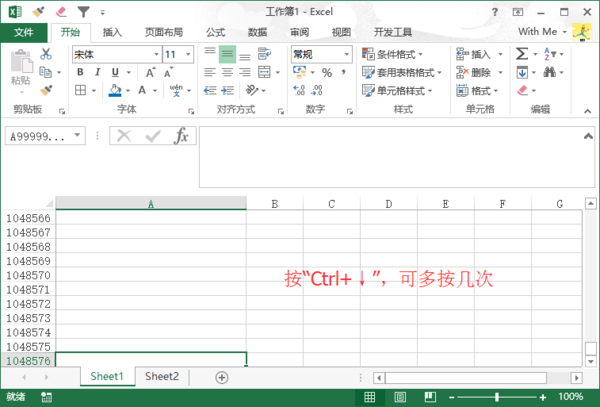Click the fill color bucket swatch
The image size is (600, 407).
point(115,91)
